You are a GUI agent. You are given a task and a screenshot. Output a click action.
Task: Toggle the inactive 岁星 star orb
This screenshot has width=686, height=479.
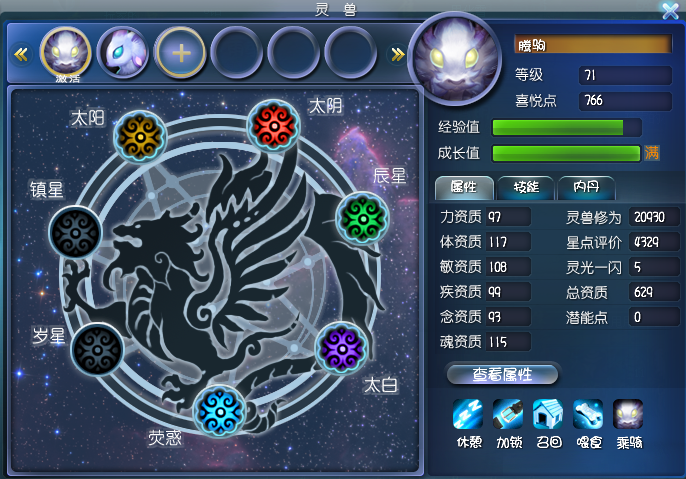point(97,350)
